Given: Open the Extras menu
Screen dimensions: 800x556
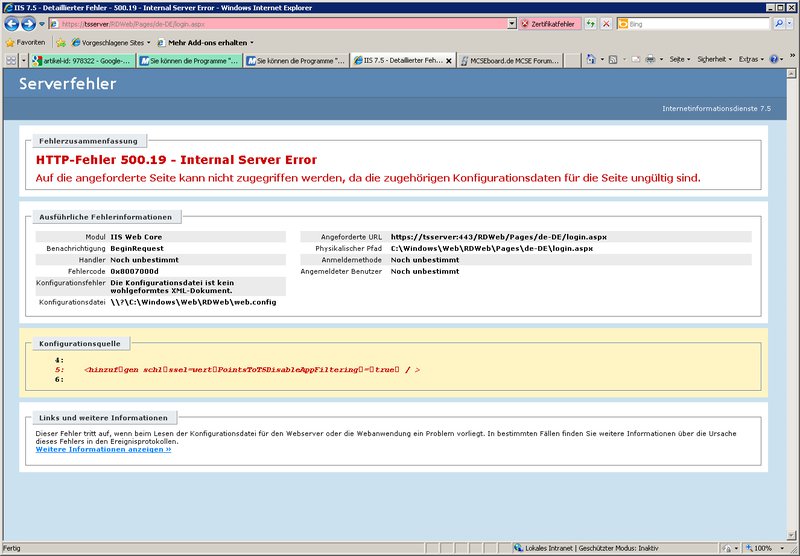Looking at the screenshot, I should (751, 60).
